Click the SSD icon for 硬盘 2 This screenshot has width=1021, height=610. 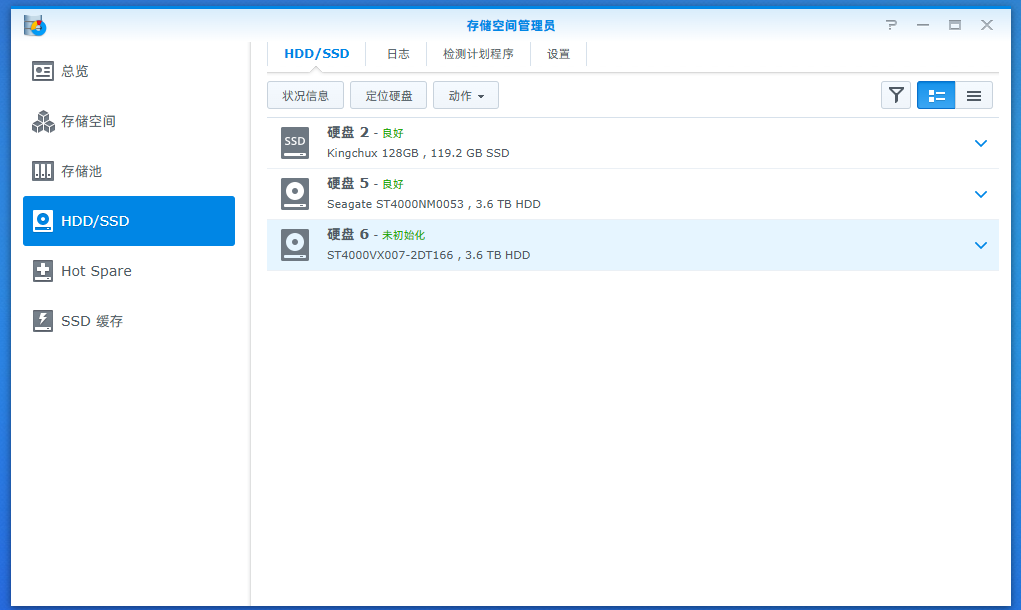tap(295, 143)
